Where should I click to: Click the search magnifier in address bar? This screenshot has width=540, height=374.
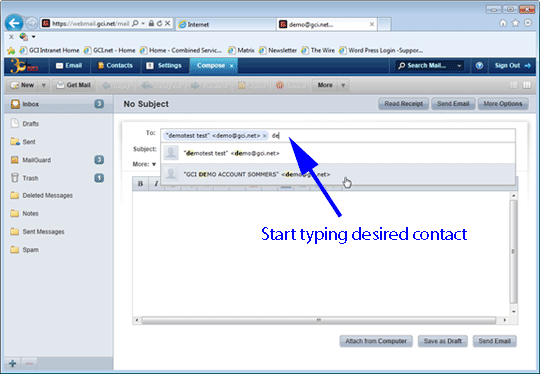pos(135,23)
